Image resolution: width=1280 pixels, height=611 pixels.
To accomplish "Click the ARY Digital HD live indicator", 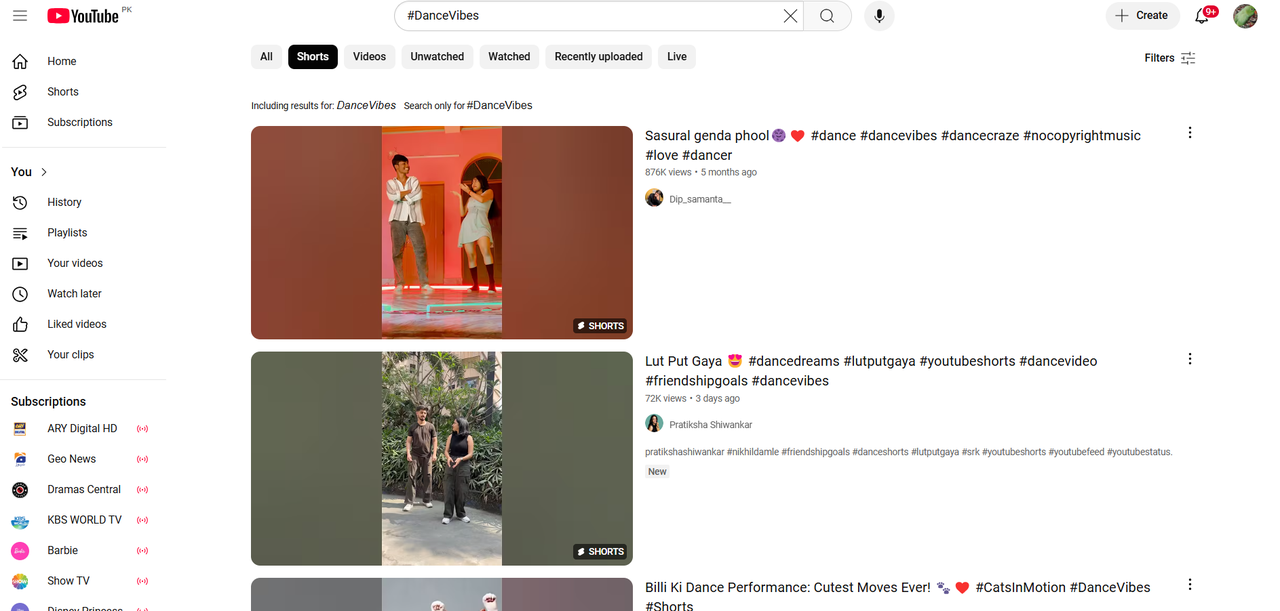I will pyautogui.click(x=142, y=429).
